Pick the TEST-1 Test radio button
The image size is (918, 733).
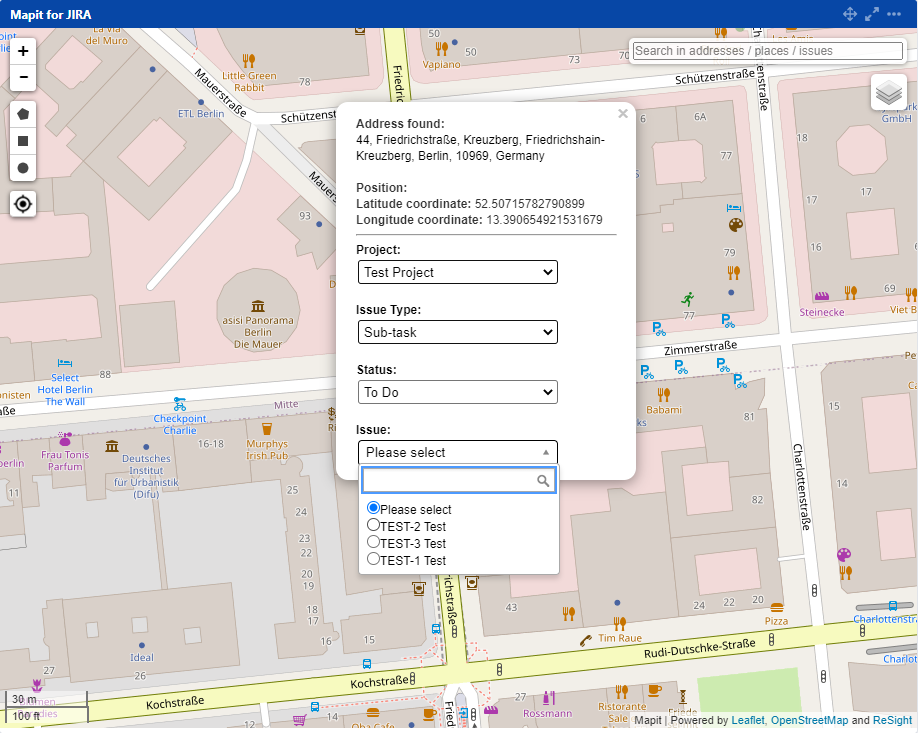point(374,560)
